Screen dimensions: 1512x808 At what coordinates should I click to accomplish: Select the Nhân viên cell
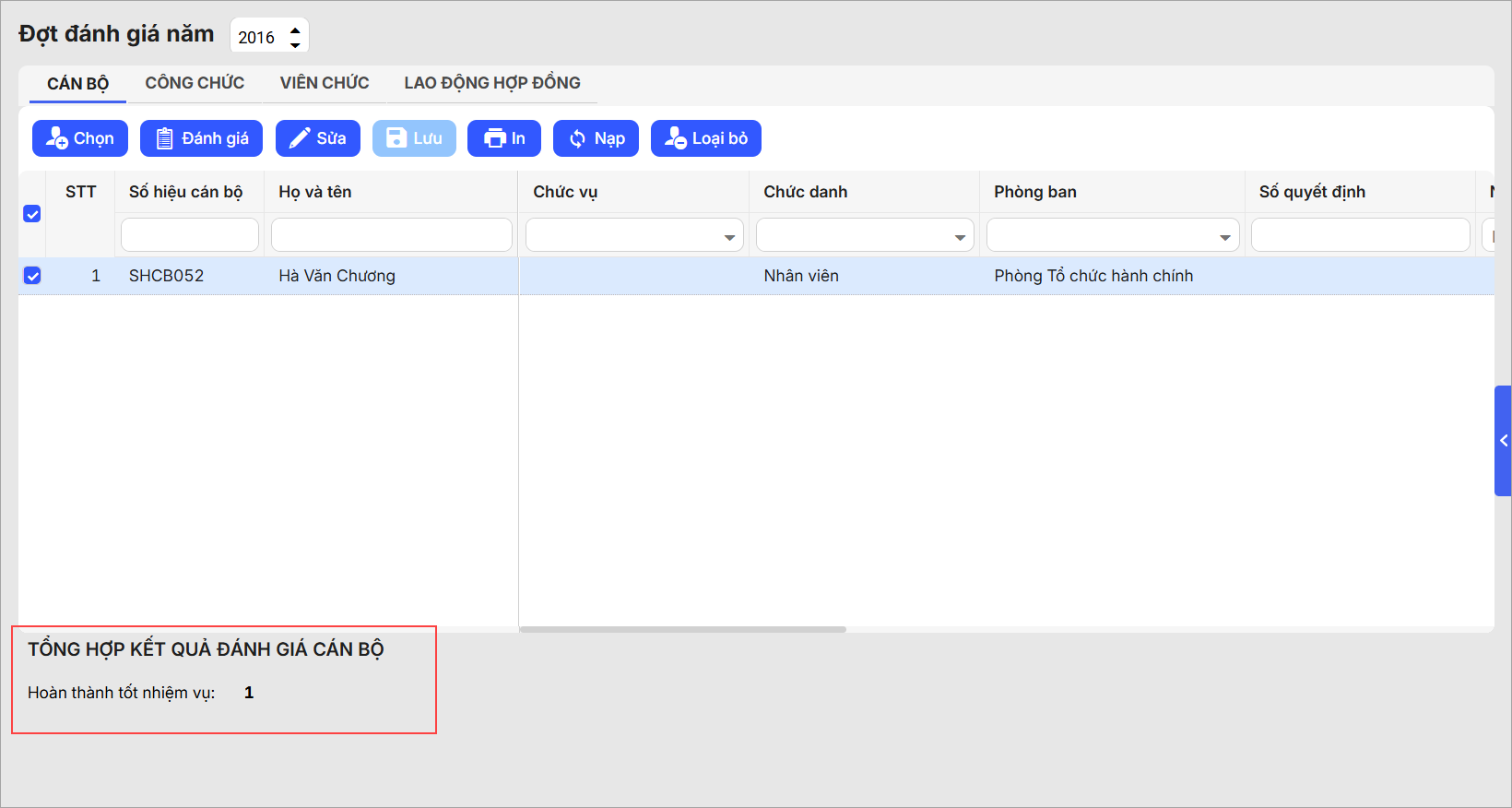pyautogui.click(x=865, y=276)
